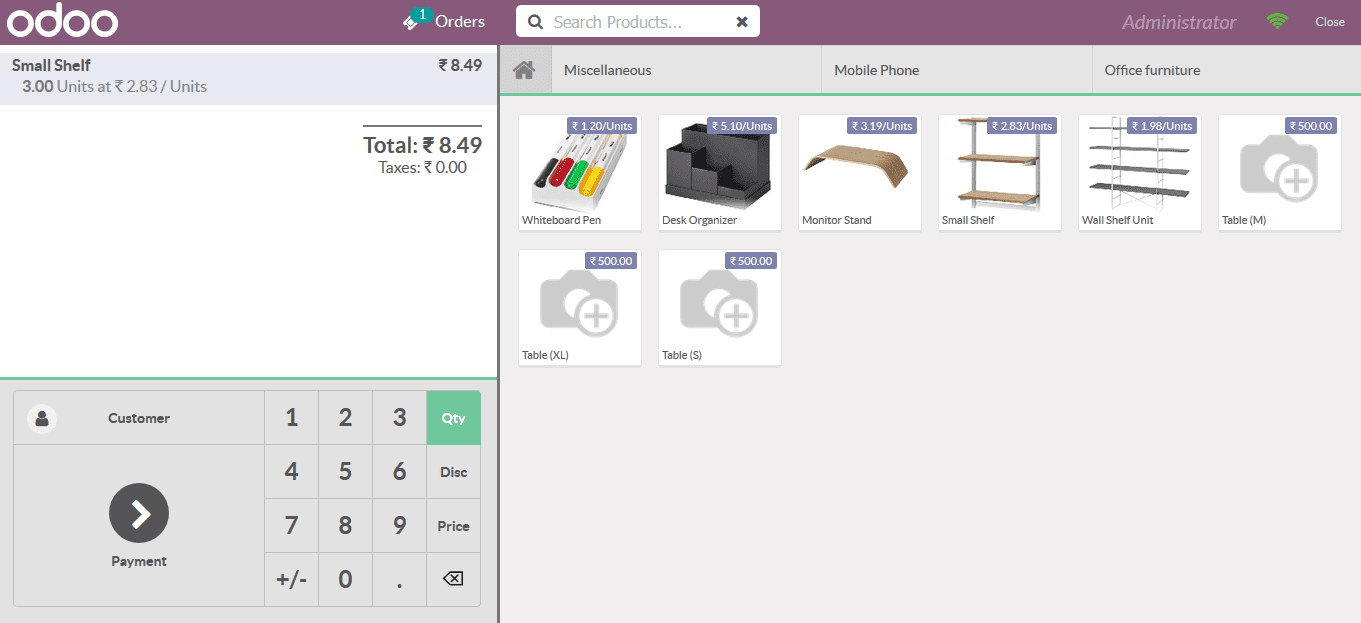
Task: Click the Whiteboard Pen product thumbnail
Action: click(579, 172)
